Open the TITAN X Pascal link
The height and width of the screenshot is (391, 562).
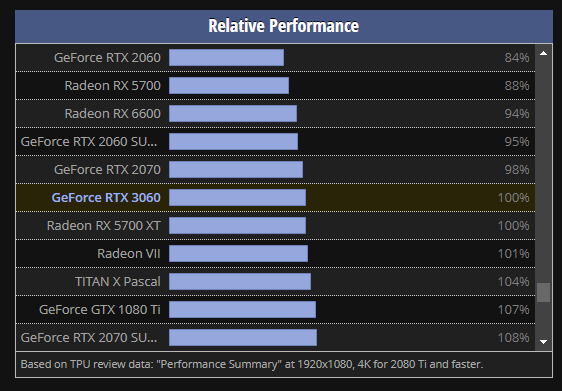click(118, 281)
